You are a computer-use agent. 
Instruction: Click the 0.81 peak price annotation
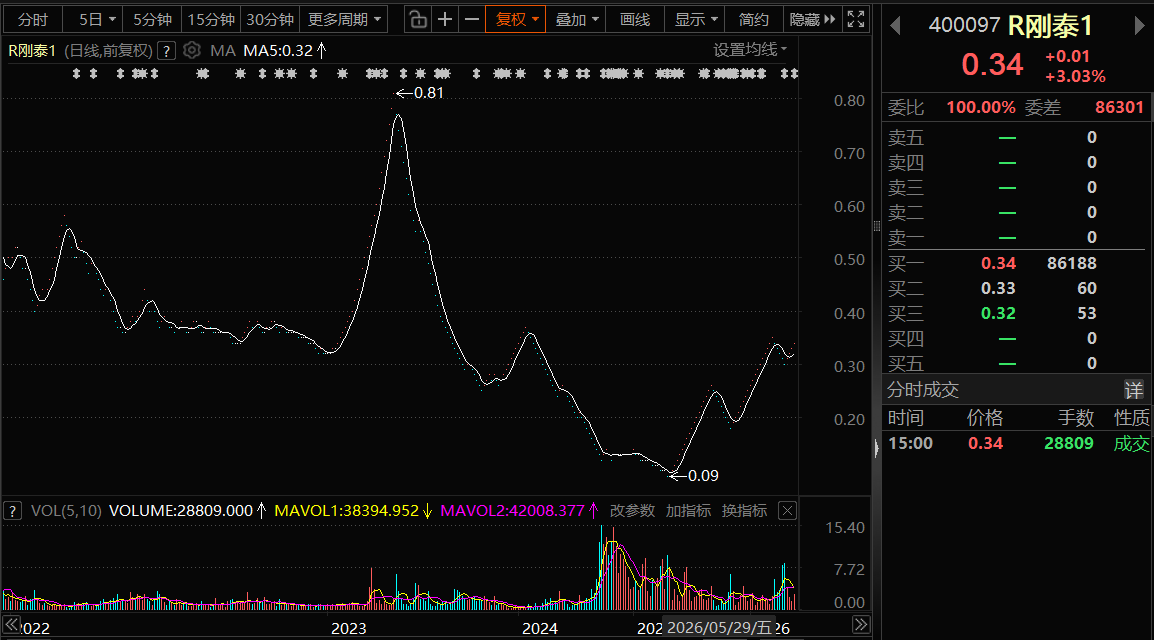[429, 93]
